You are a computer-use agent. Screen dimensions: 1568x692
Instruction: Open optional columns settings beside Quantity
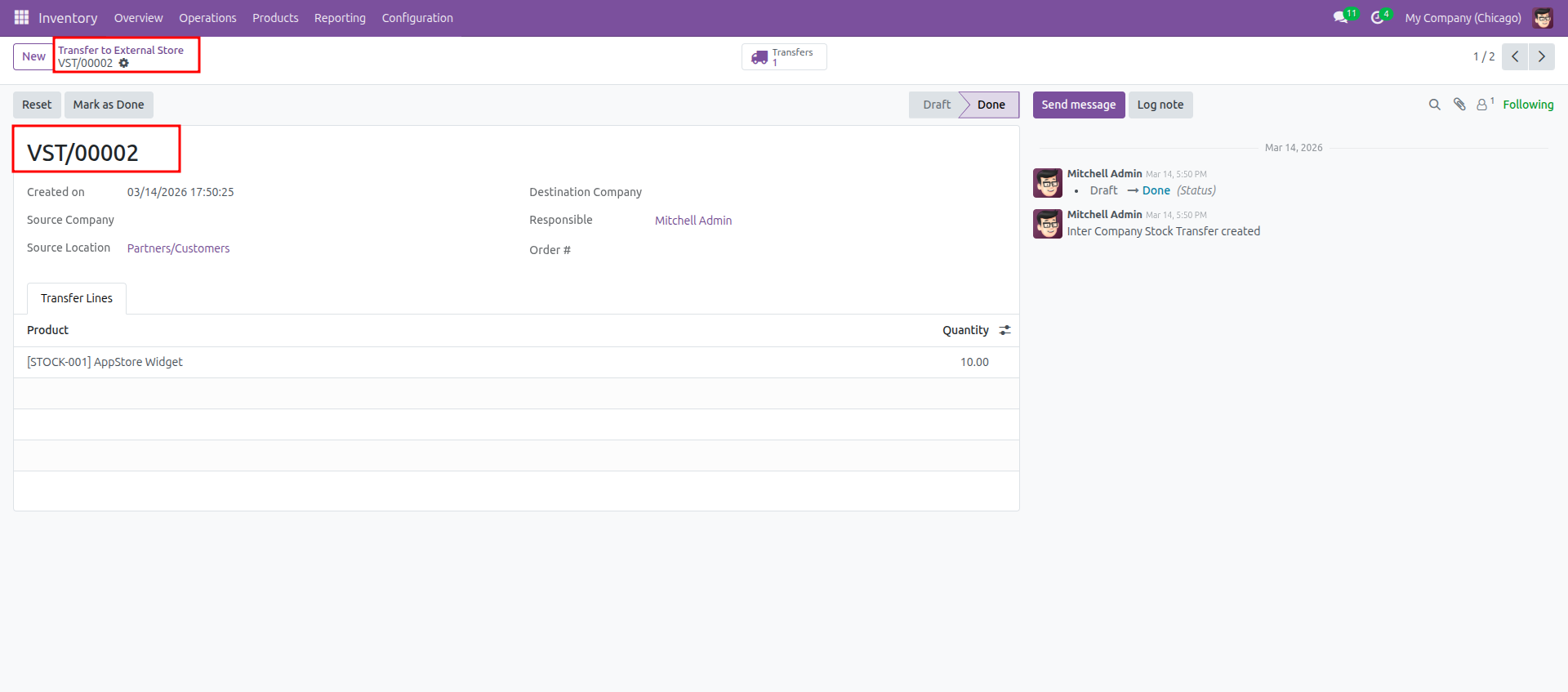[x=1004, y=330]
